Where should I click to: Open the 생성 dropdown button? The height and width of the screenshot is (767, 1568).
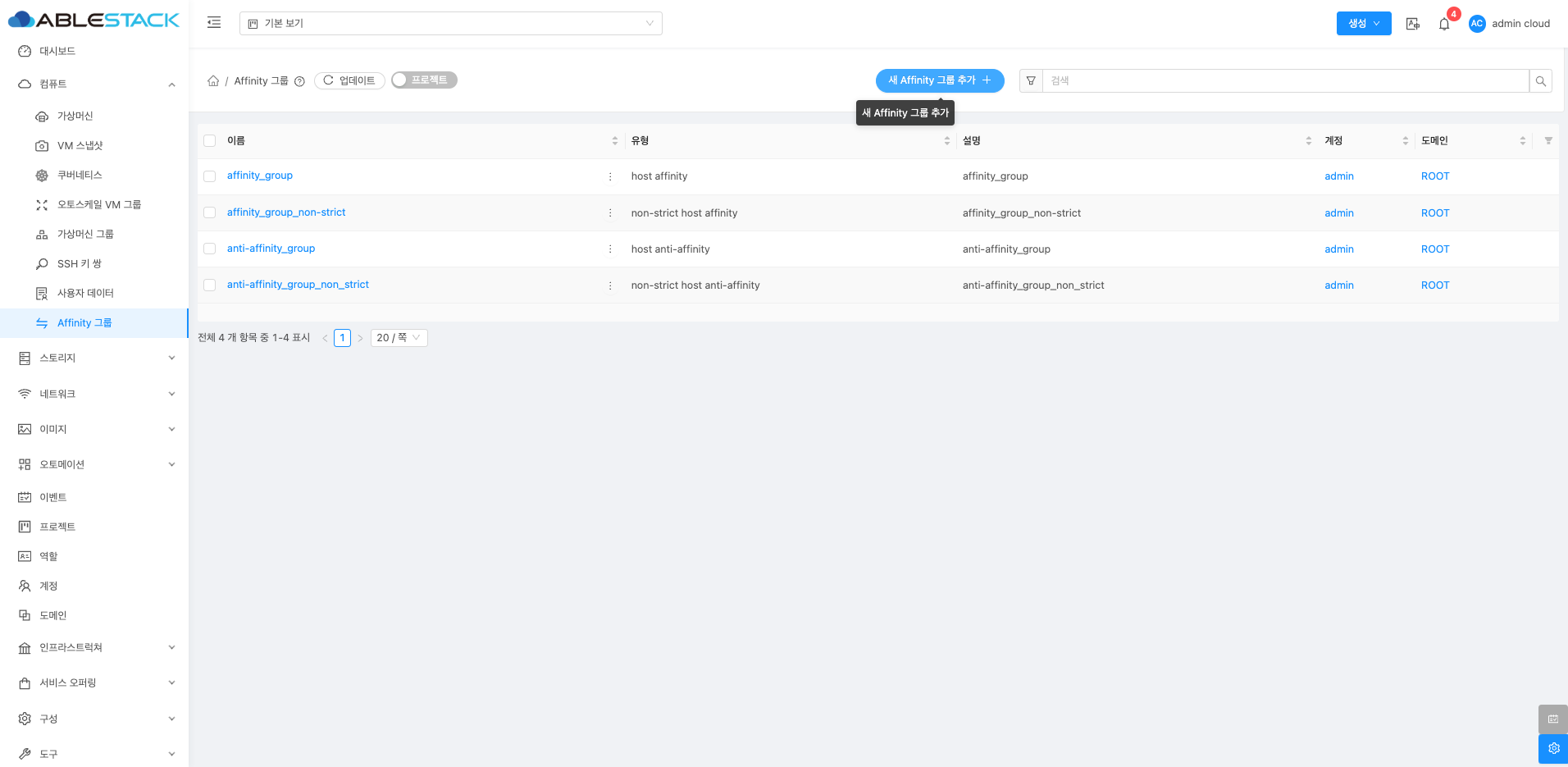point(1363,24)
